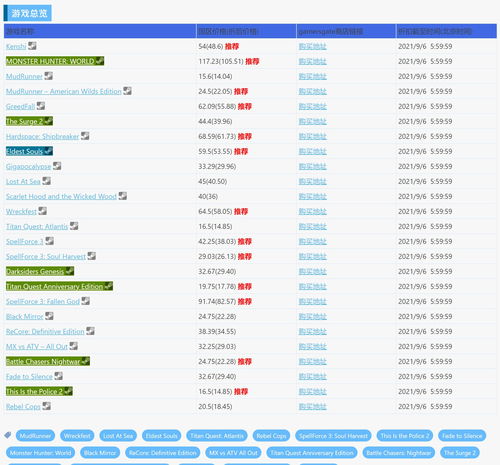The height and width of the screenshot is (465, 500).
Task: Click the Steam icon beside Hardspace: Shipbreaker
Action: coord(85,136)
